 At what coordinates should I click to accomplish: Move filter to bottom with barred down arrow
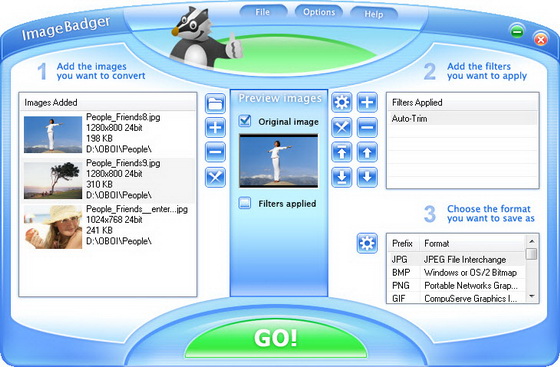coord(342,177)
